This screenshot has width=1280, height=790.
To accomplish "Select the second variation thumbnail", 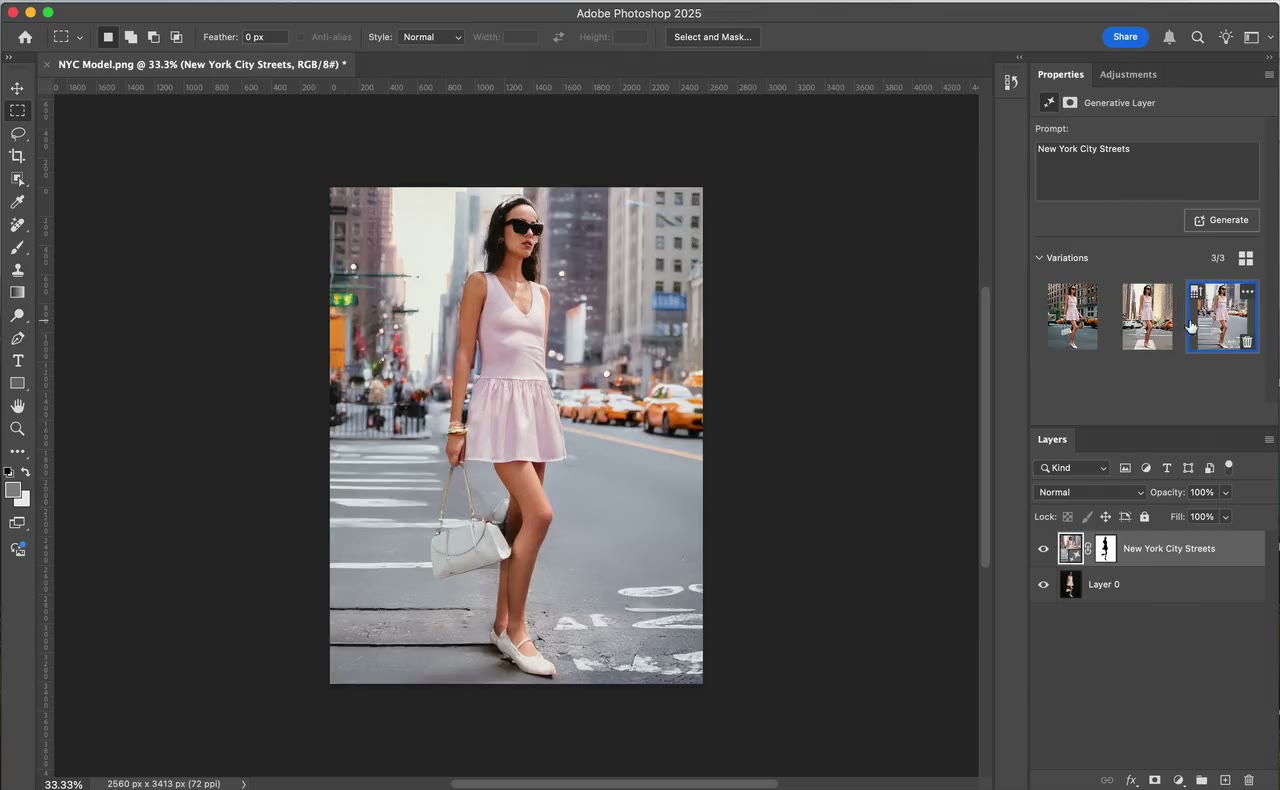I will coord(1147,316).
